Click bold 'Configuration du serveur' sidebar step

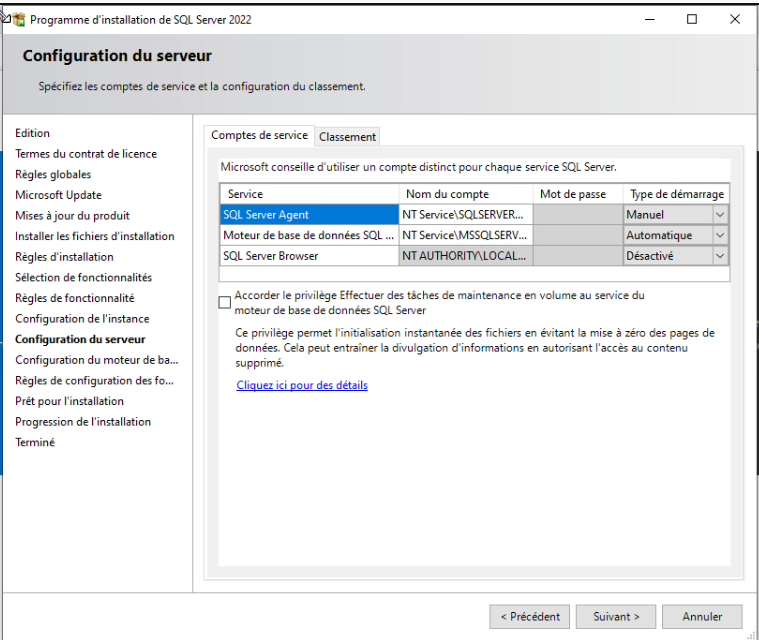(x=80, y=339)
